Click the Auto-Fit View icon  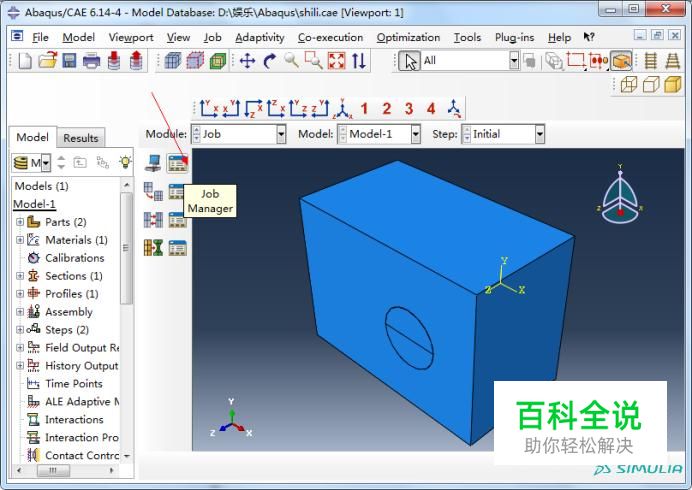(x=336, y=61)
